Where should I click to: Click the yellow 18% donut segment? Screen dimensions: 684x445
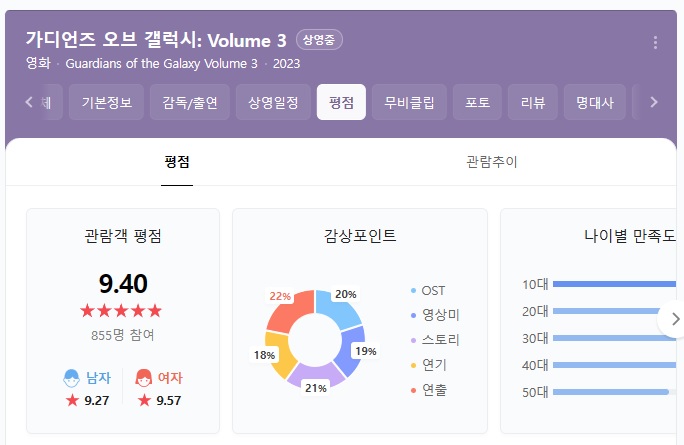pos(280,355)
